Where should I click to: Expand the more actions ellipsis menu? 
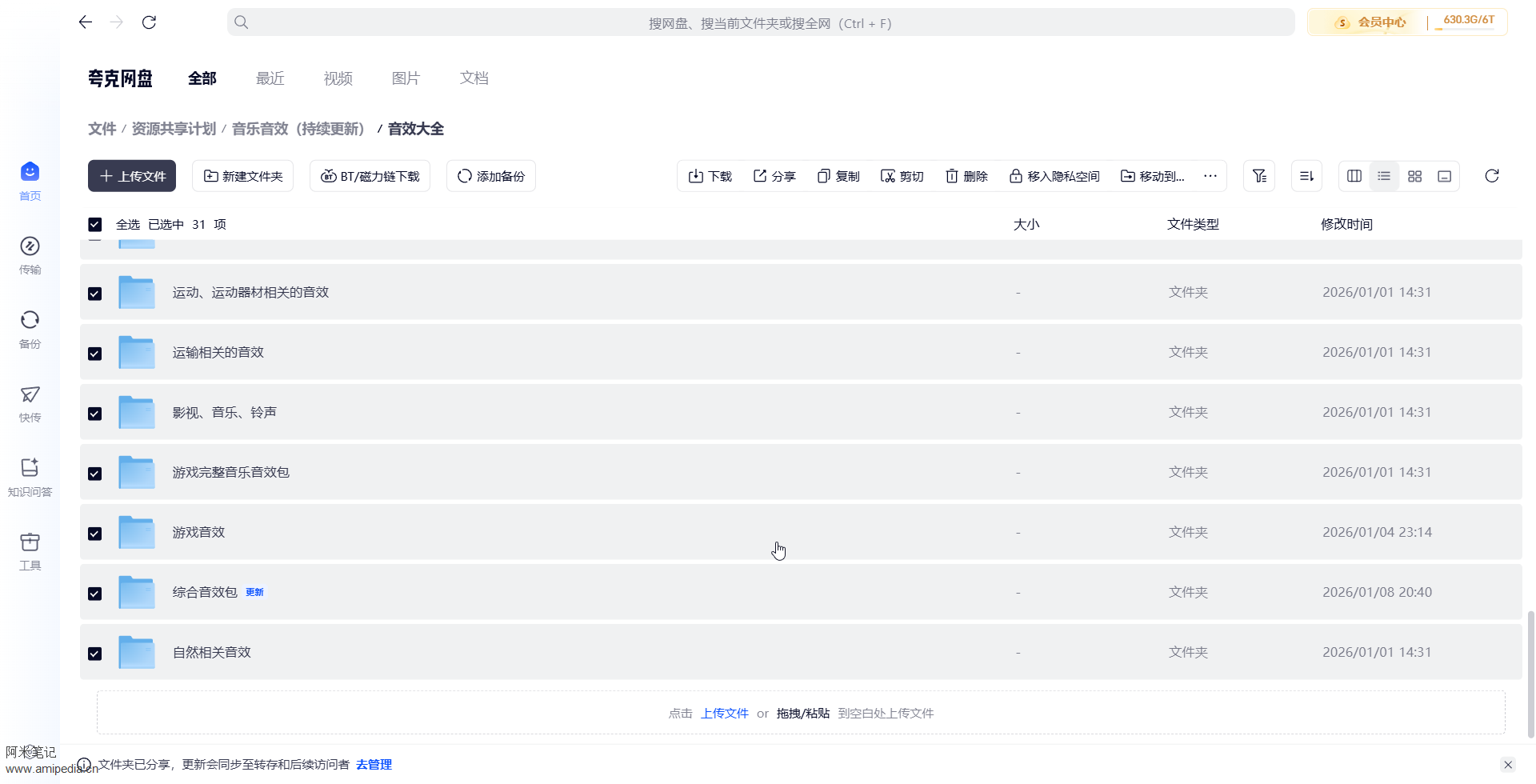[x=1210, y=176]
